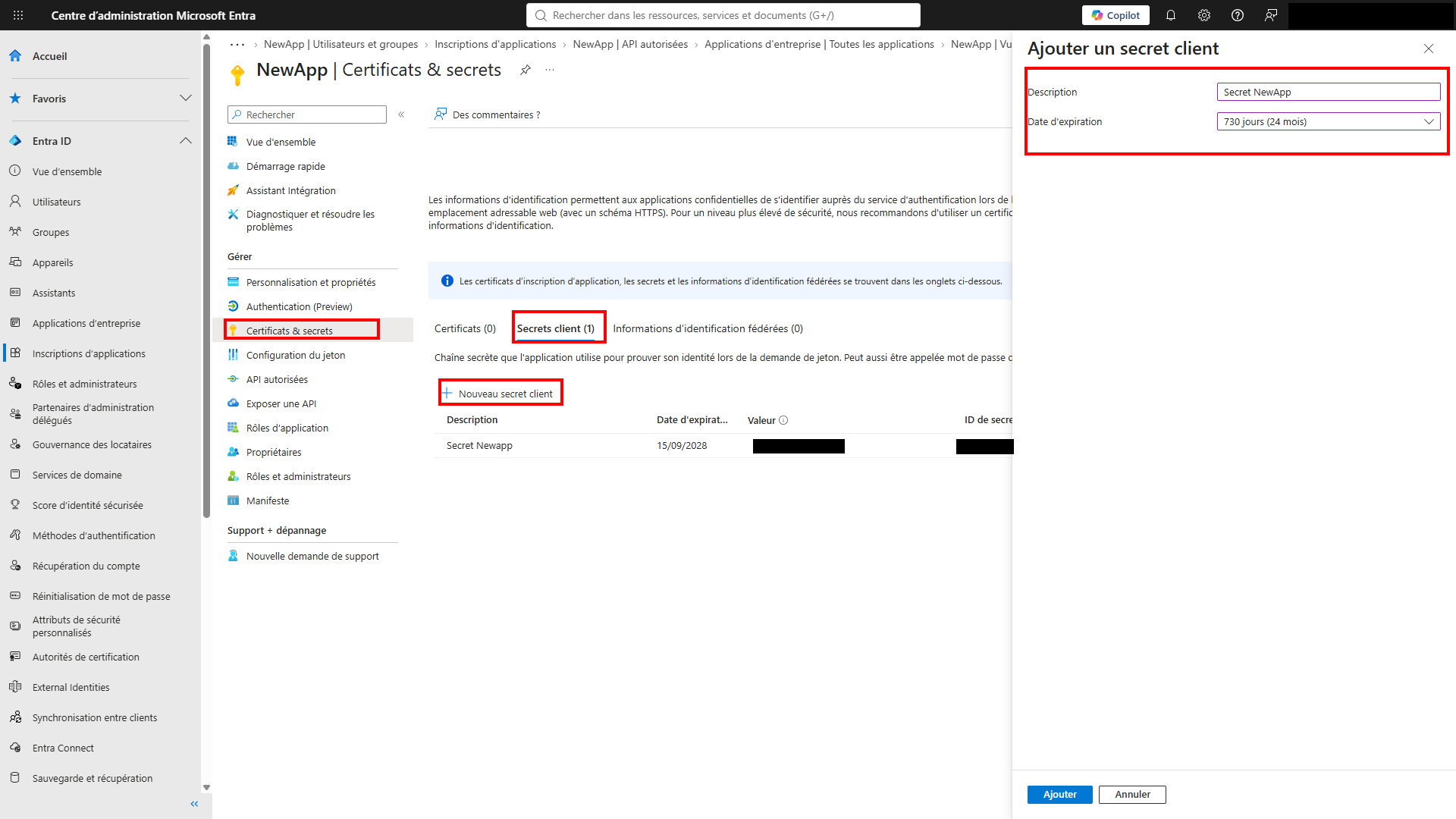
Task: Open more options ellipsis beside page title
Action: 550,70
